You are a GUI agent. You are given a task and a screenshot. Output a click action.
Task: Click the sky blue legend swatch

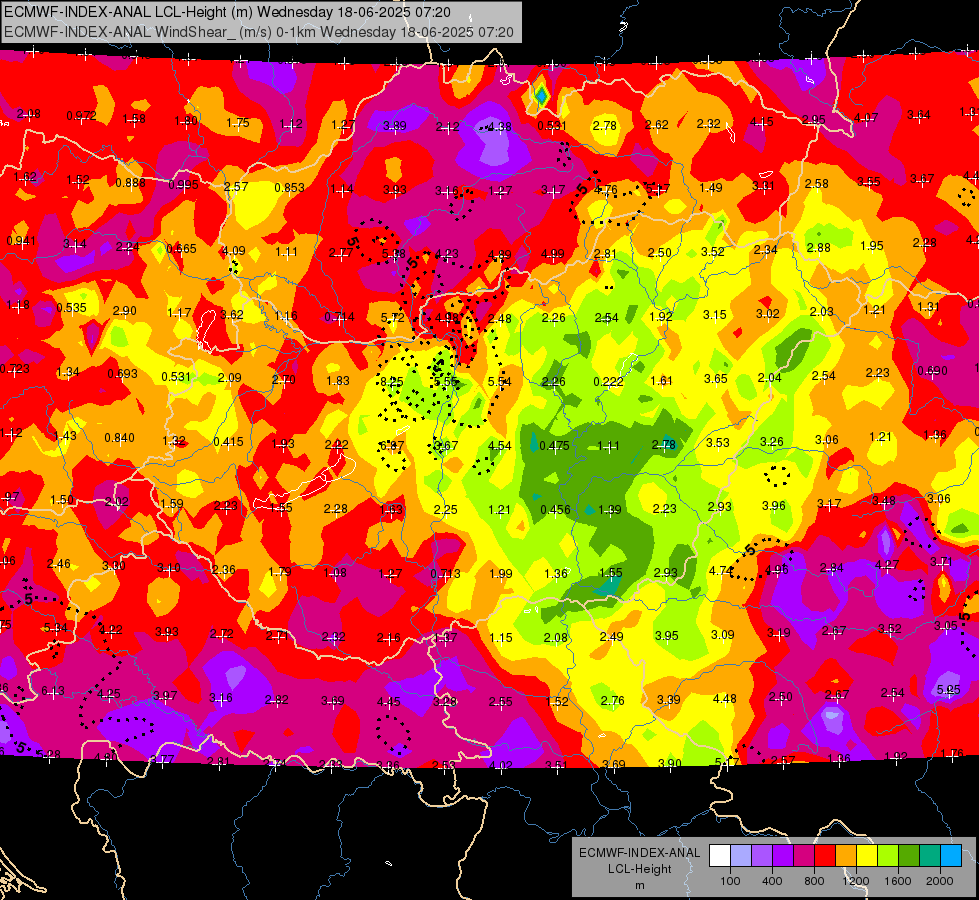[x=951, y=856]
